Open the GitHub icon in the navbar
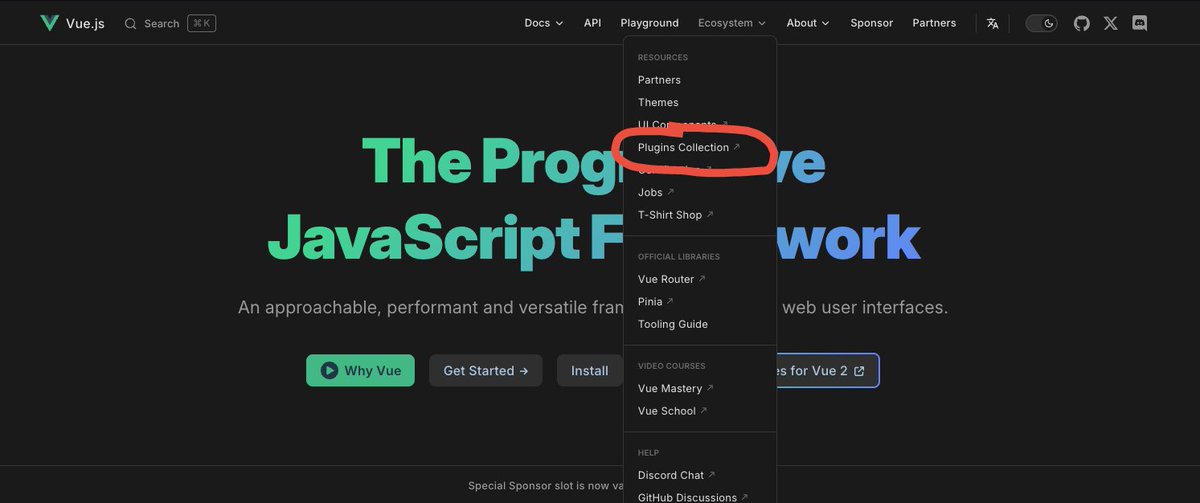The height and width of the screenshot is (503, 1200). (x=1082, y=23)
